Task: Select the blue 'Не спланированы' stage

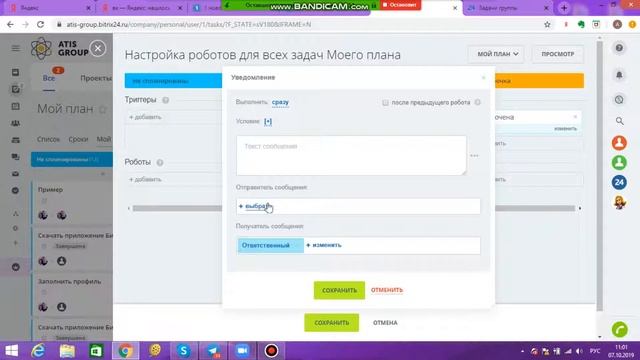Action: click(173, 81)
